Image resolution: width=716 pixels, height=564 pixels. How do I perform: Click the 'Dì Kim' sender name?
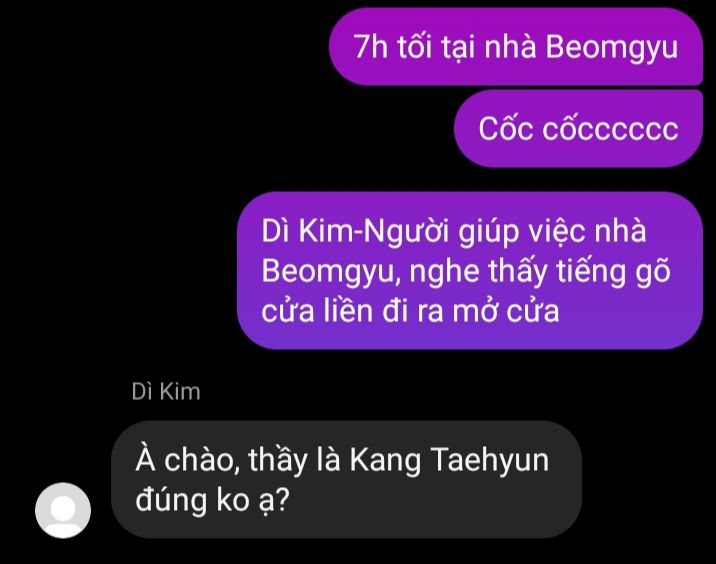[166, 392]
